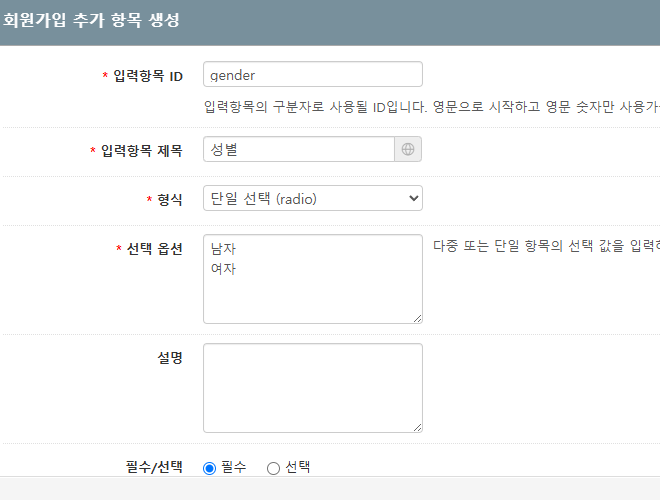Place cursor on the 남자 option line
This screenshot has width=660, height=500.
224,249
